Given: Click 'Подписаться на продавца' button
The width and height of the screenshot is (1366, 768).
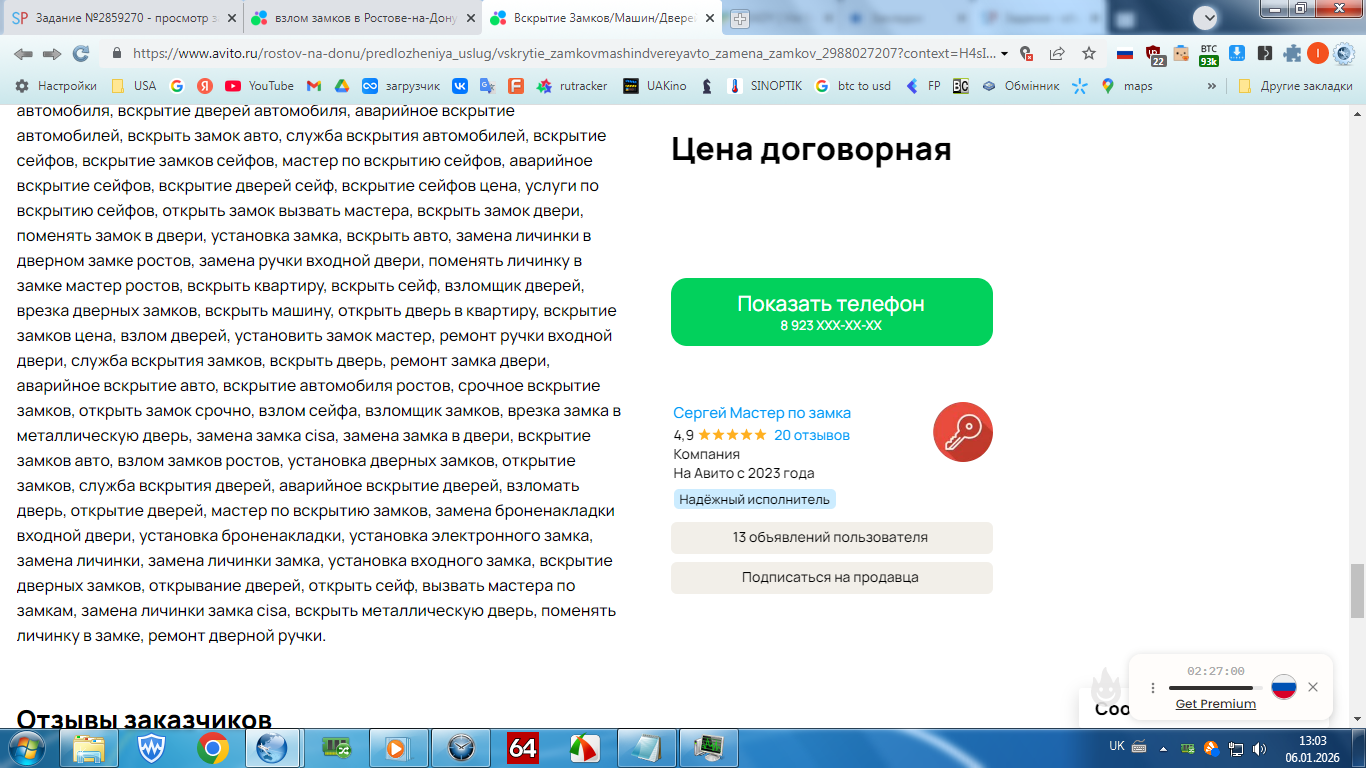Looking at the screenshot, I should [832, 578].
